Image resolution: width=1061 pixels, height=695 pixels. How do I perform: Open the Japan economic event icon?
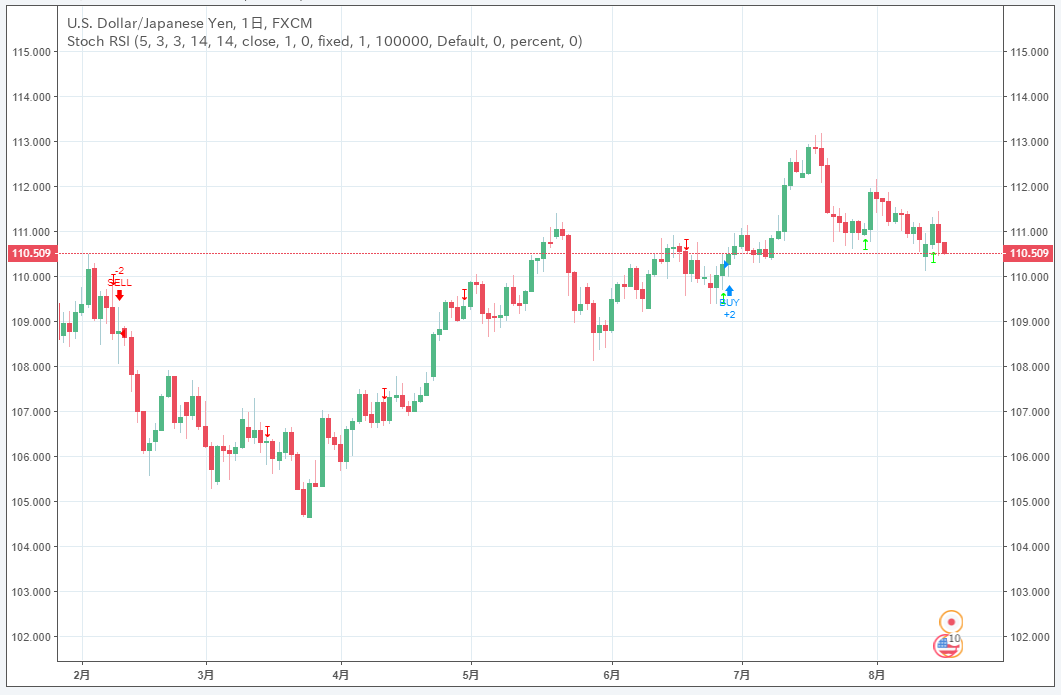pos(951,621)
